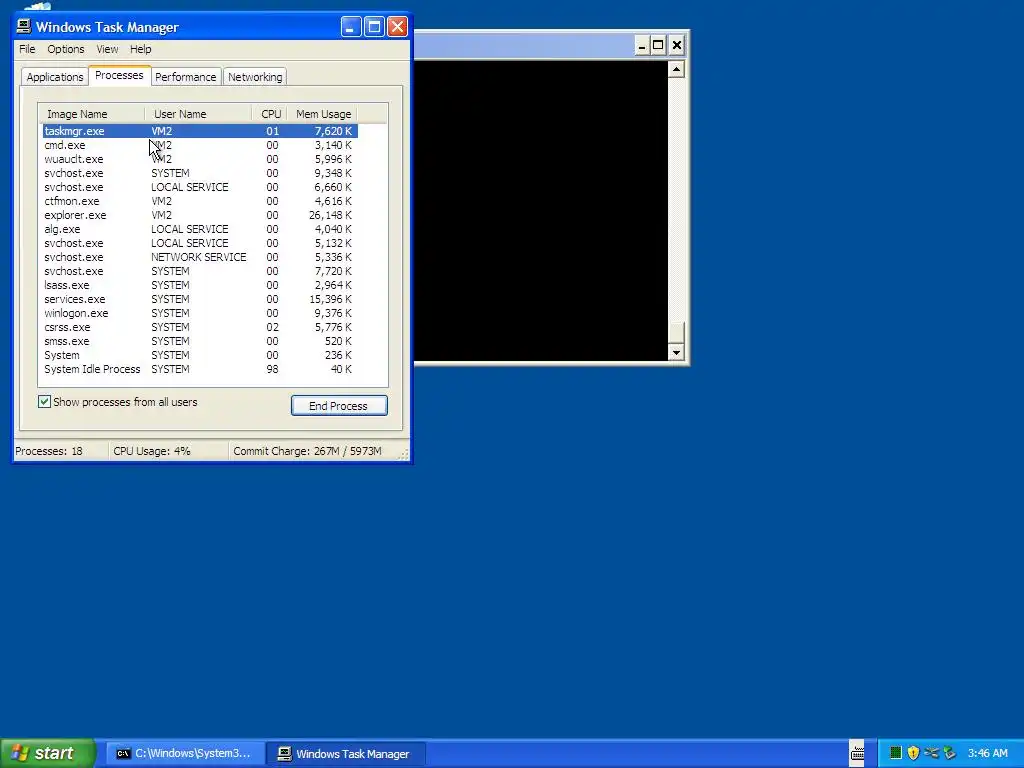This screenshot has width=1024, height=768.
Task: Select the wuauclt.exe process
Action: [x=199, y=159]
